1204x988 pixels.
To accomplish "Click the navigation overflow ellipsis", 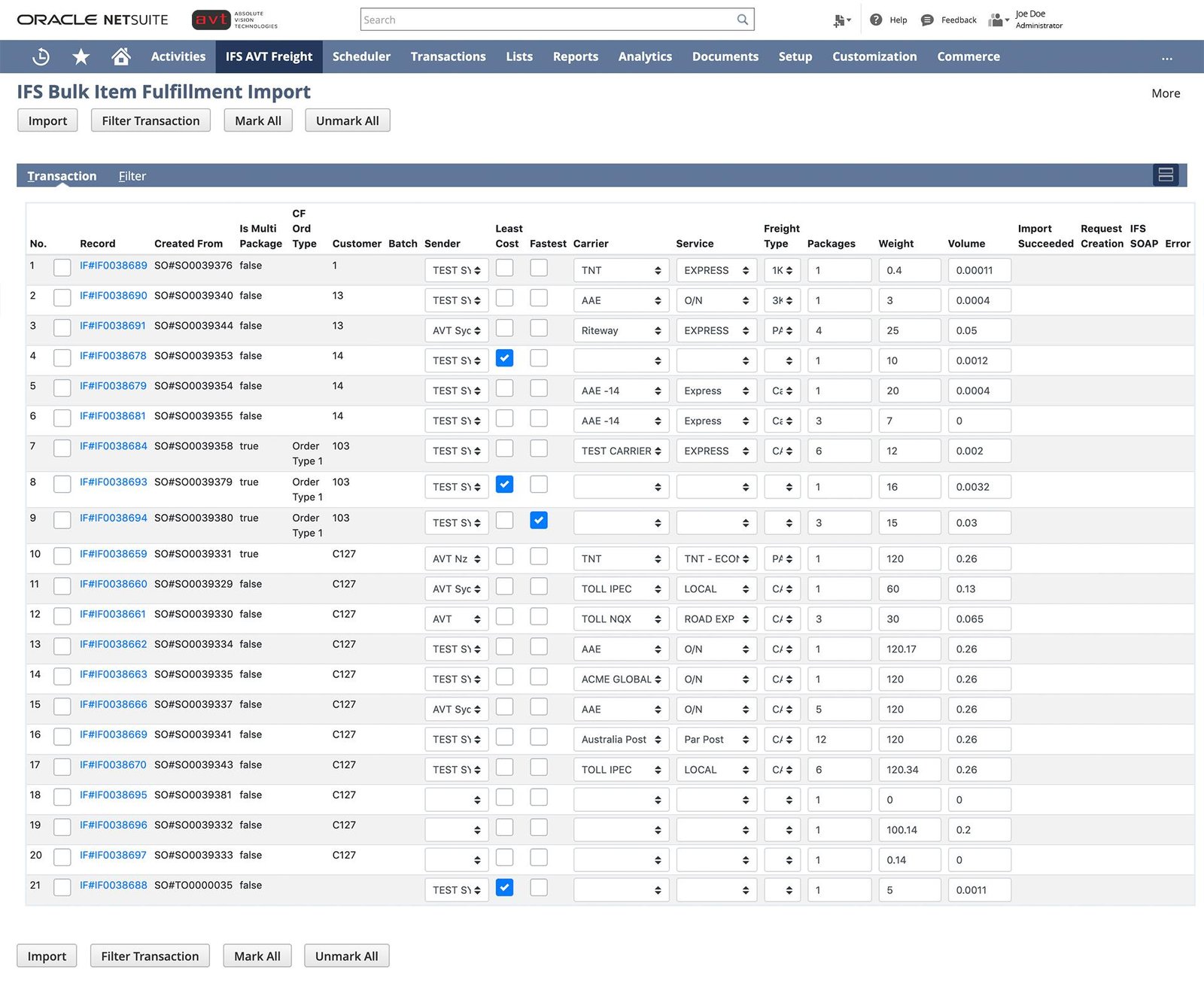I will coord(1167,57).
